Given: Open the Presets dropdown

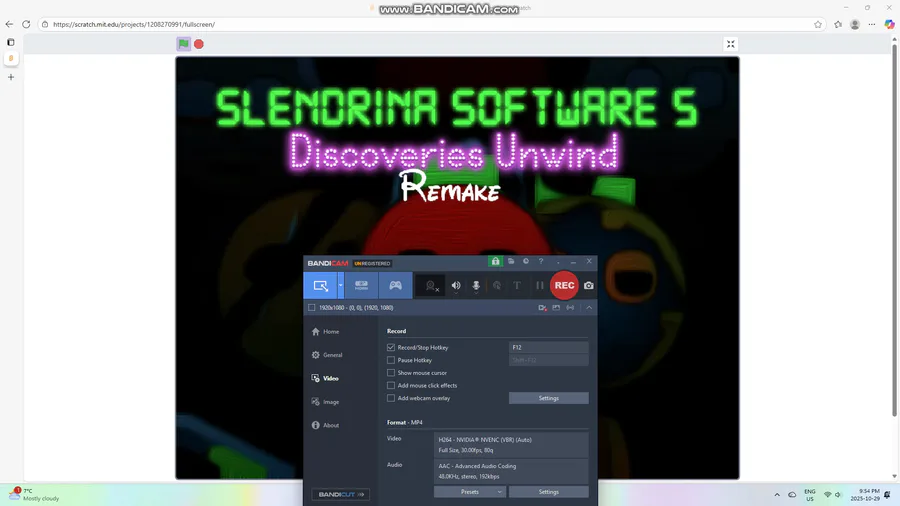Looking at the screenshot, I should click(470, 492).
